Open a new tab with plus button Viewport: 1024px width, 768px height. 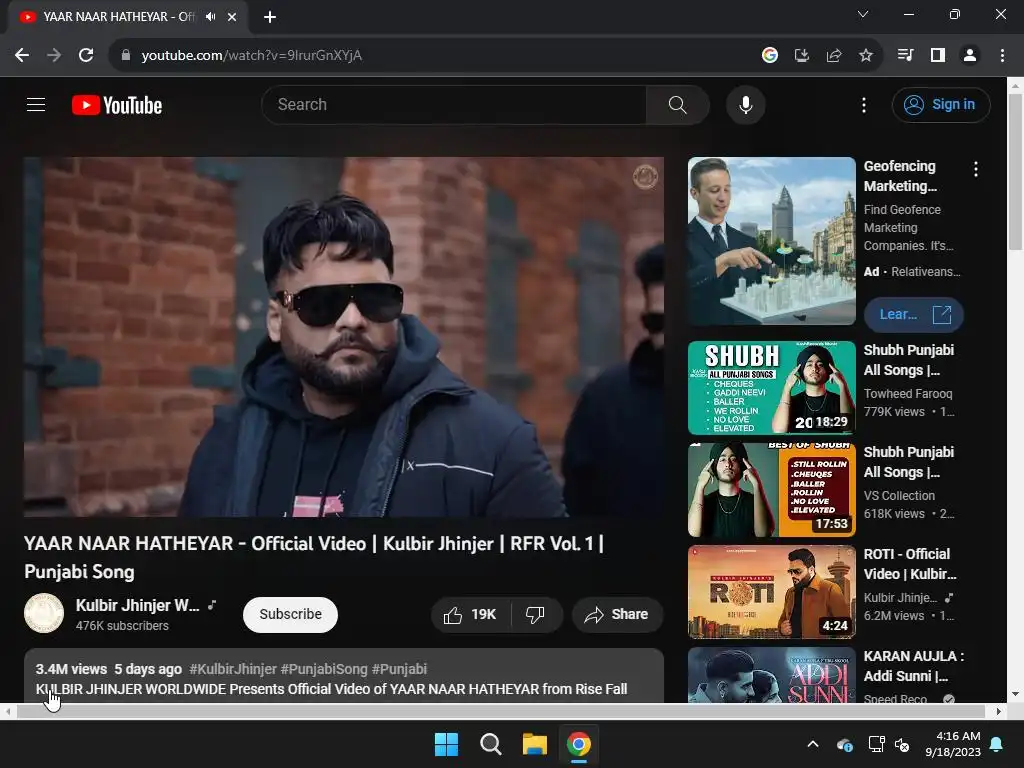coord(270,17)
